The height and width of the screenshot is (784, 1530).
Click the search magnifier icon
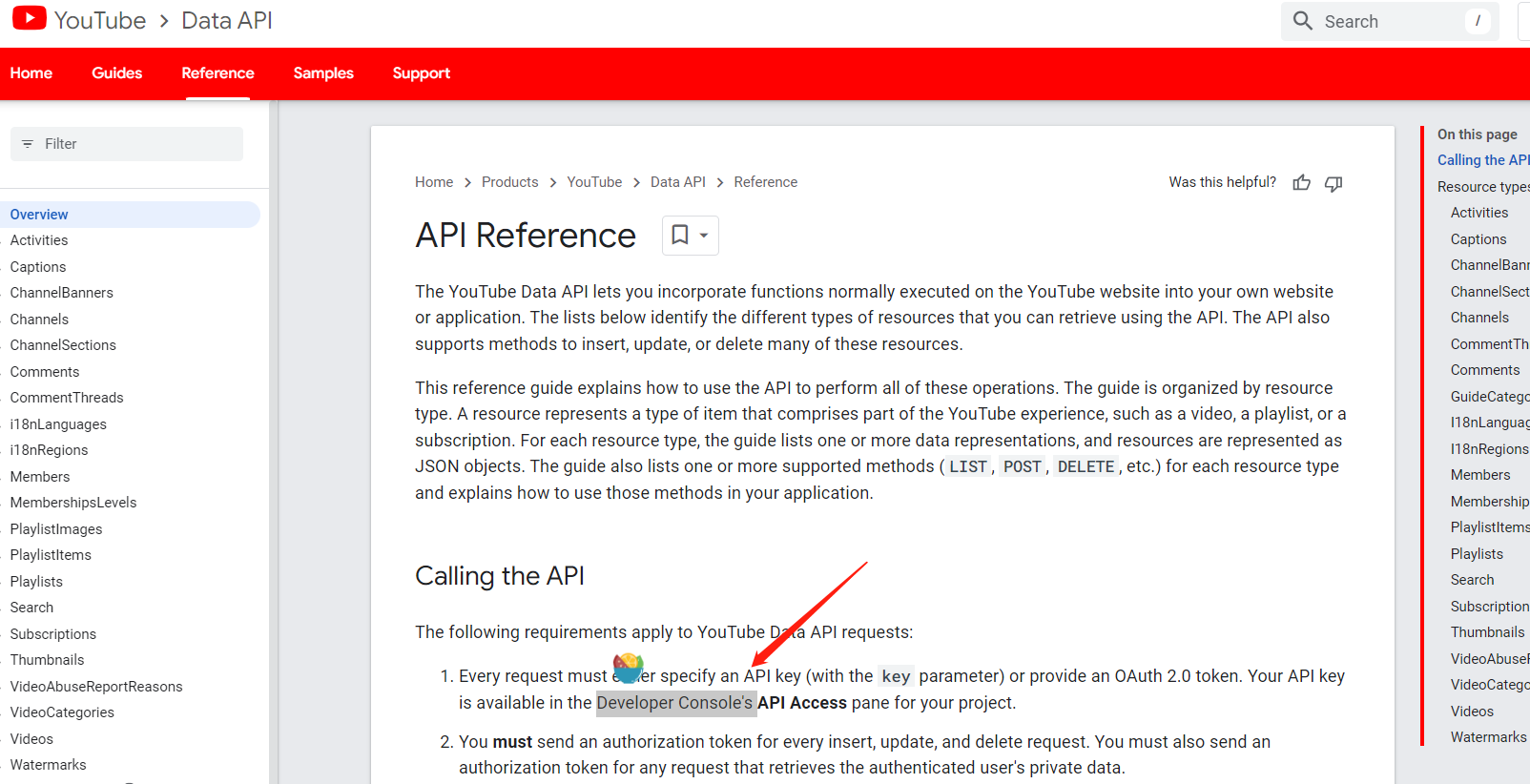[x=1303, y=20]
